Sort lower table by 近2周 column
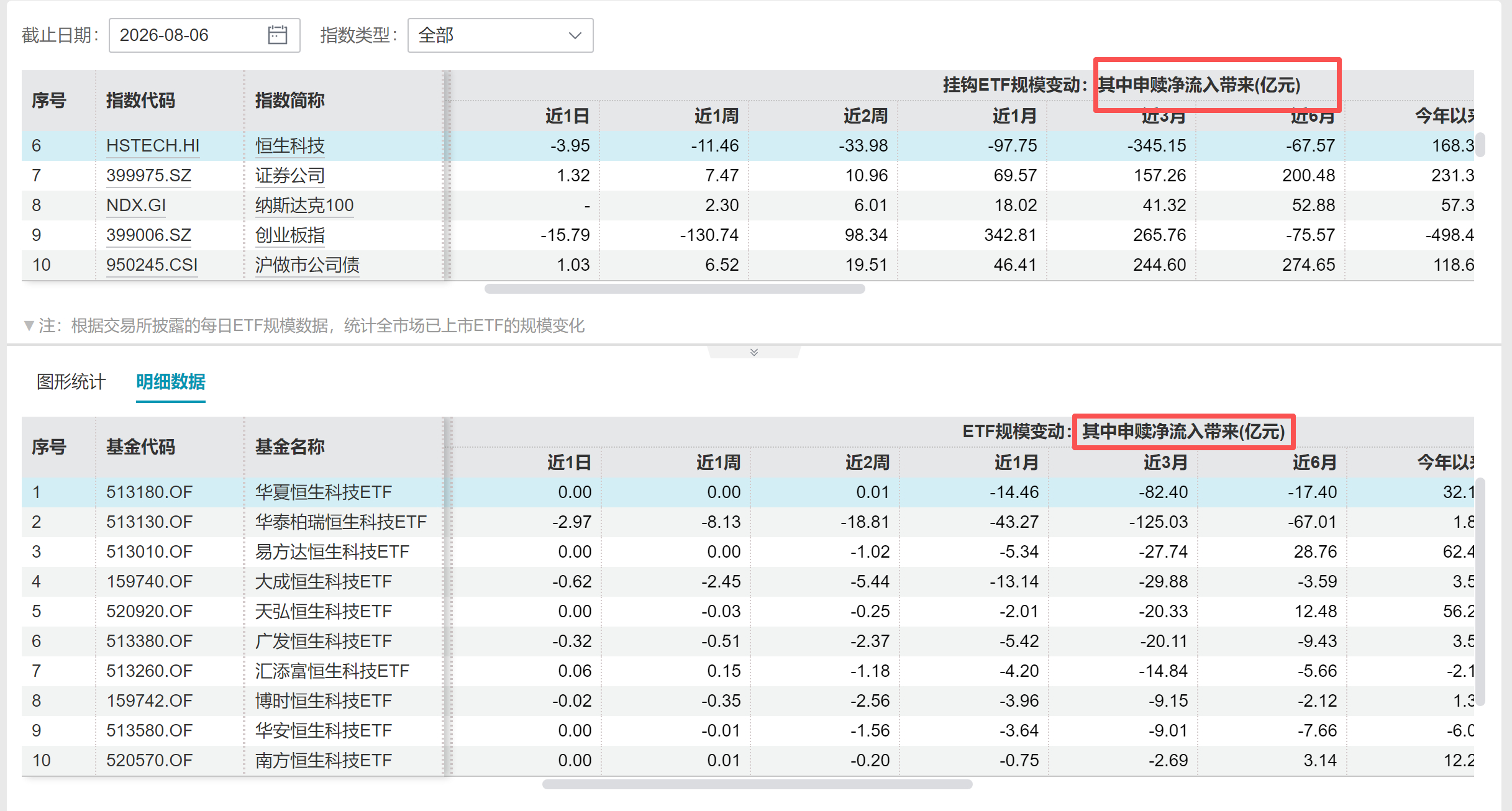Viewport: 1512px width, 811px height. pos(867,462)
